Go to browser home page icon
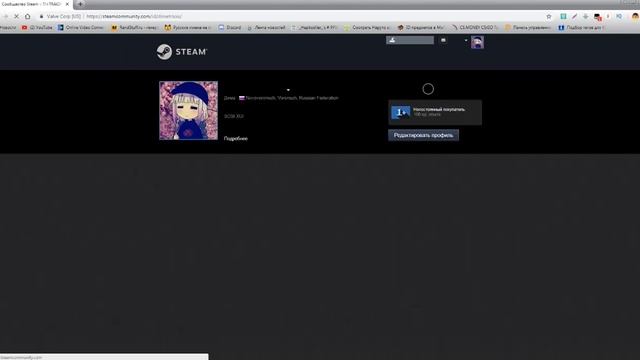The height and width of the screenshot is (360, 640). click(28, 16)
